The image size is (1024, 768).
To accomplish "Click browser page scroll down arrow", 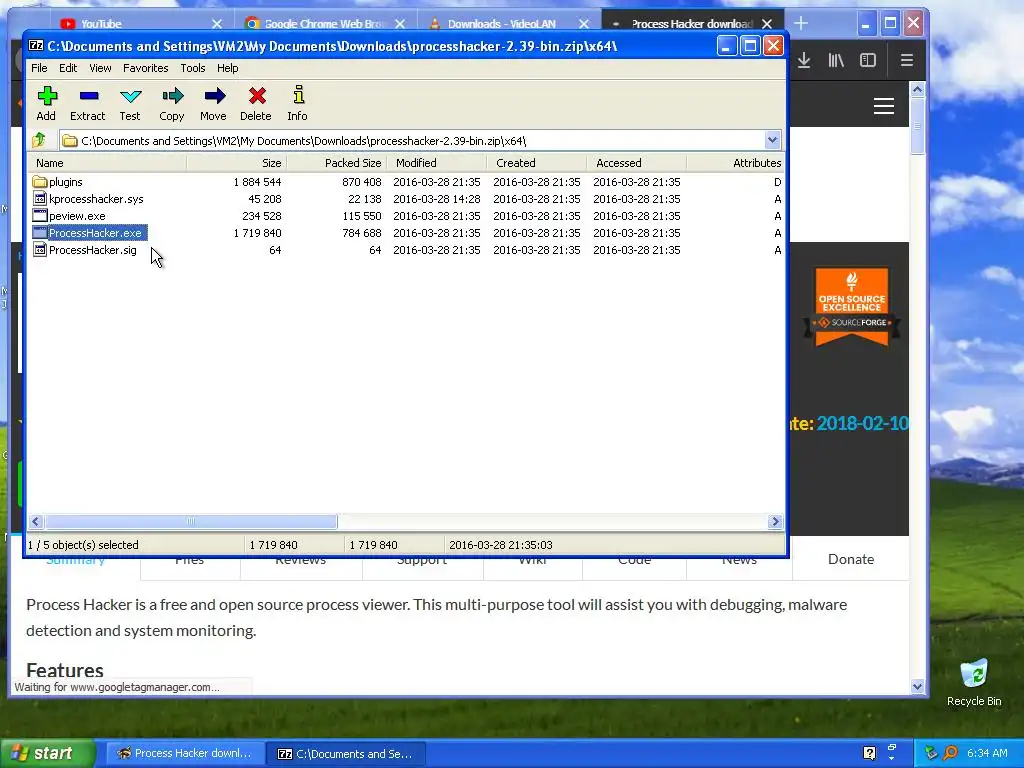I will [917, 686].
